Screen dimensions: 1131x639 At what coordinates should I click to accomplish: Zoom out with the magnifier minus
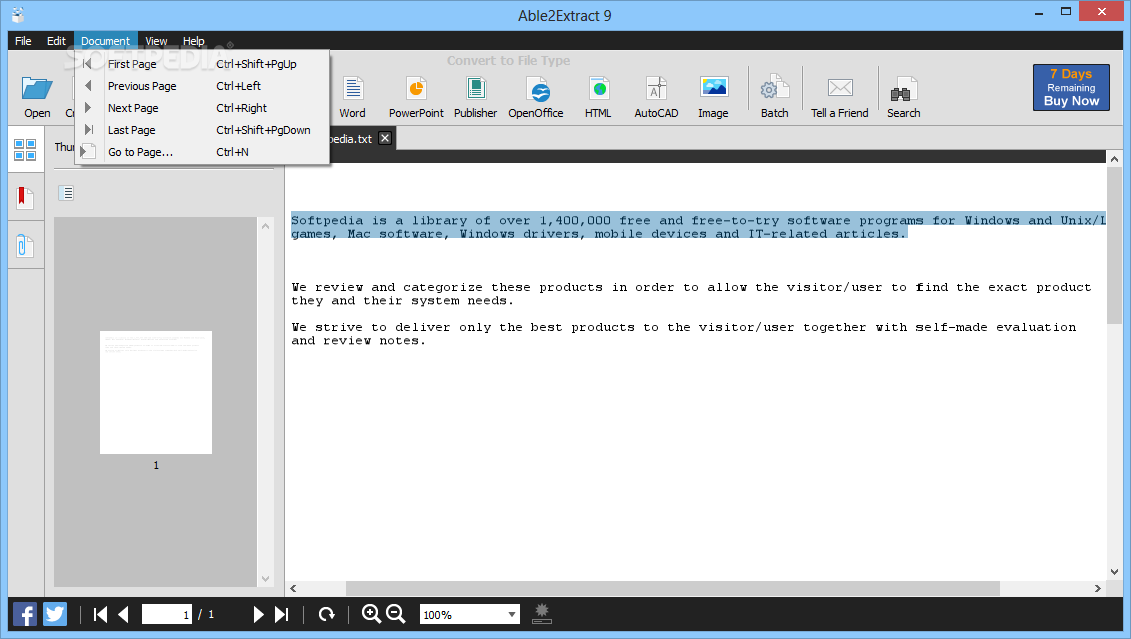(395, 614)
